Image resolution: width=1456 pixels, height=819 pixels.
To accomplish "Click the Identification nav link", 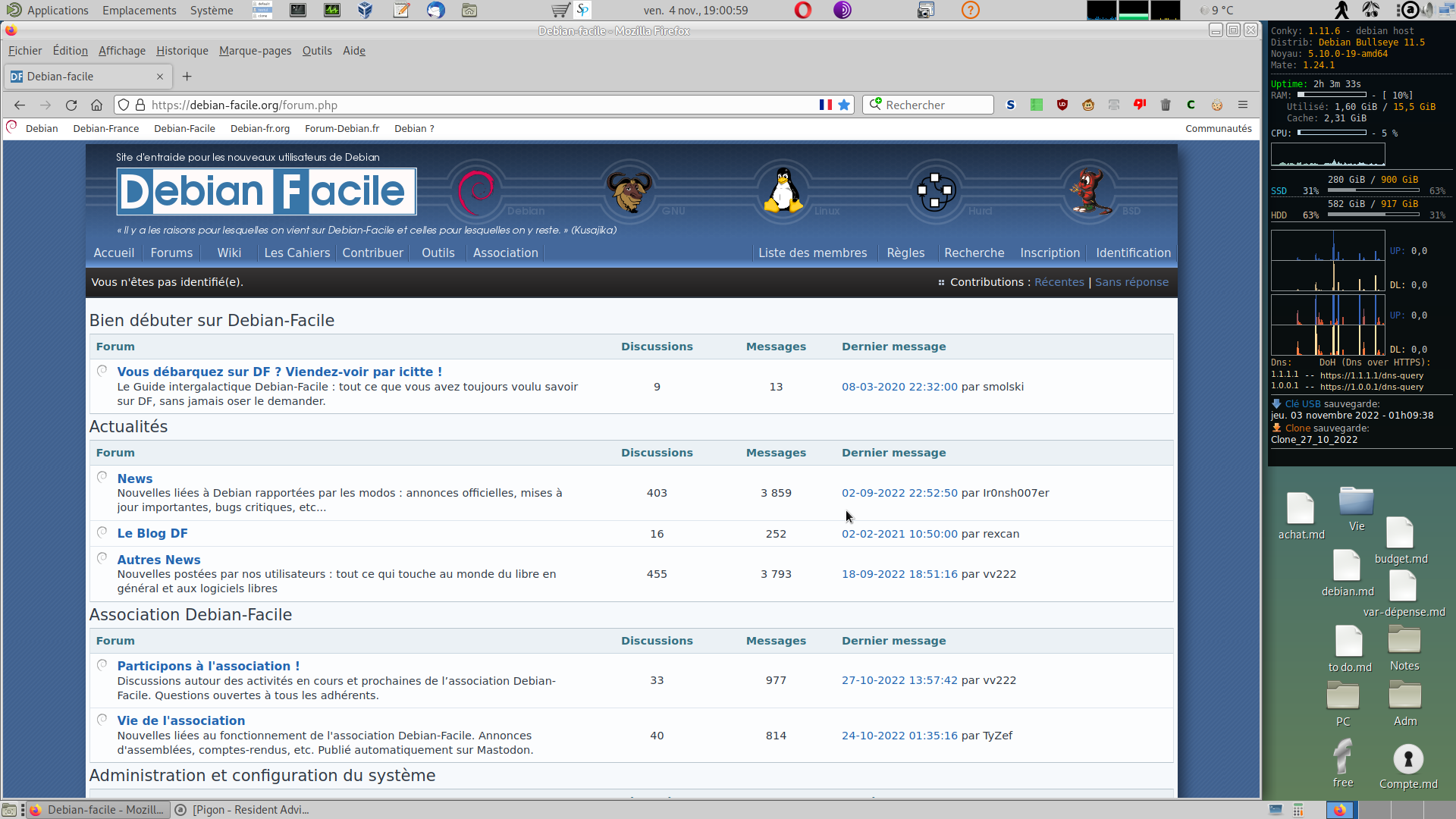I will point(1133,253).
